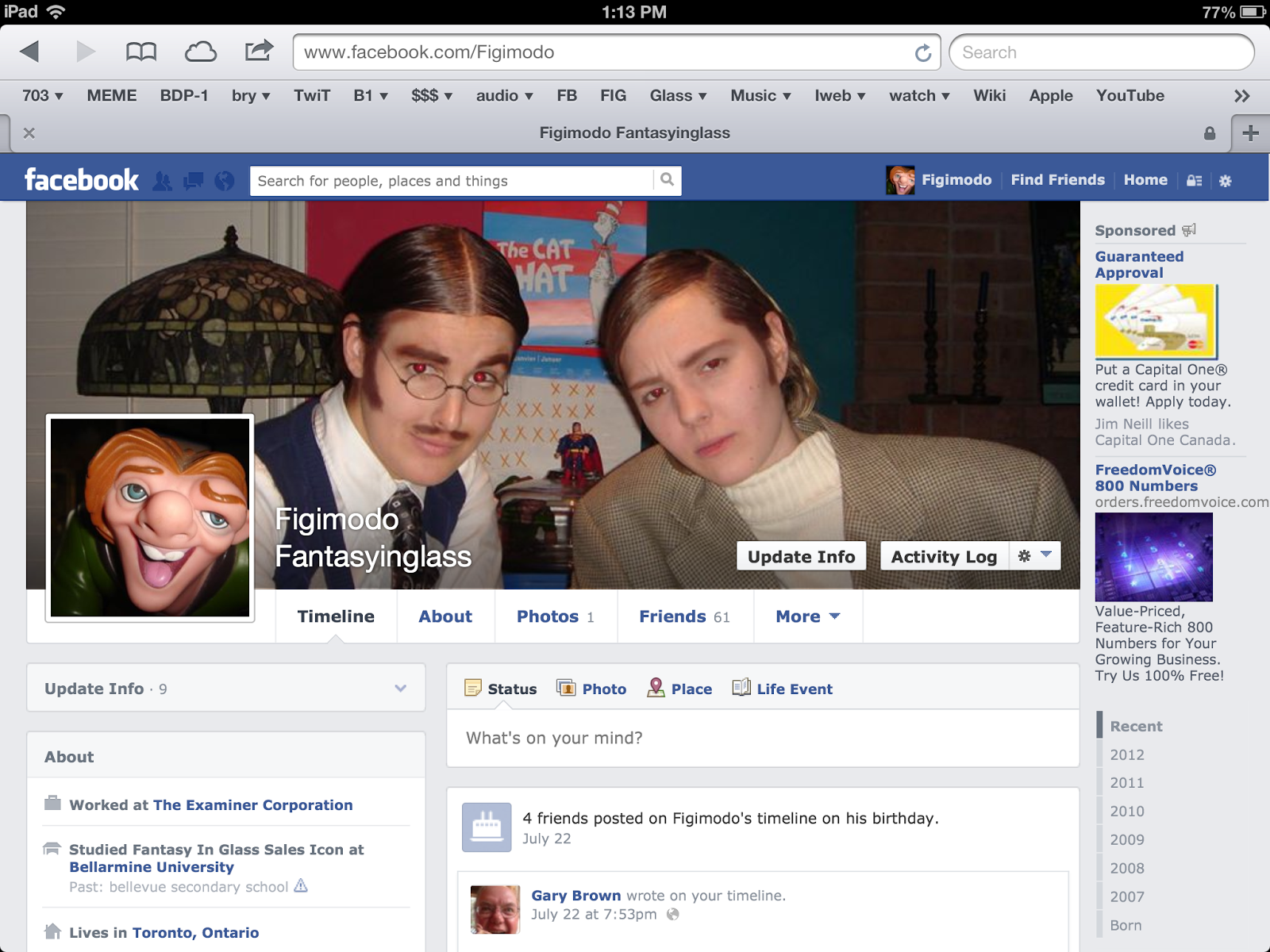Open the Activity Log
1270x952 pixels.
click(x=945, y=556)
